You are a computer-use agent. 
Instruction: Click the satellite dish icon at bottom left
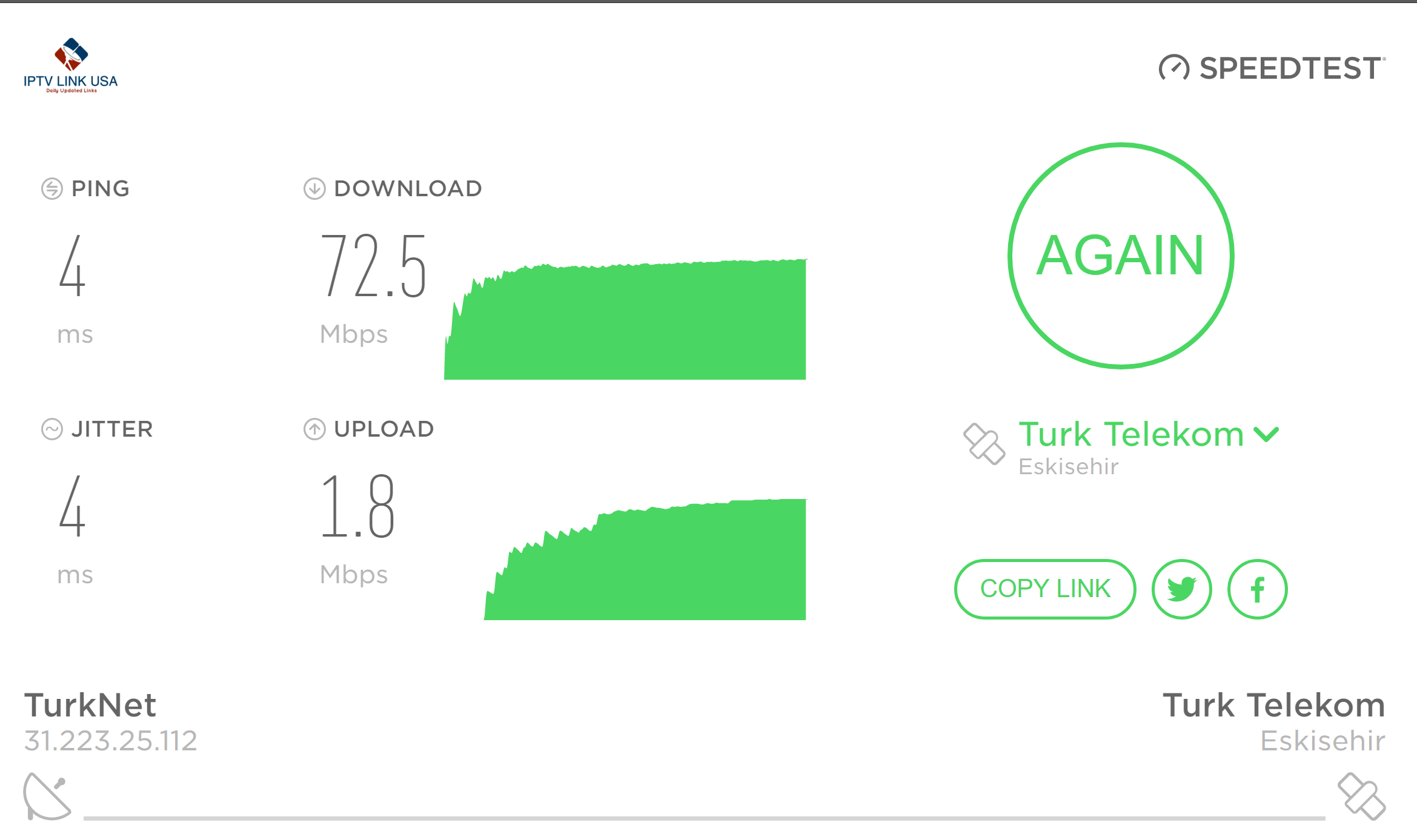click(47, 796)
